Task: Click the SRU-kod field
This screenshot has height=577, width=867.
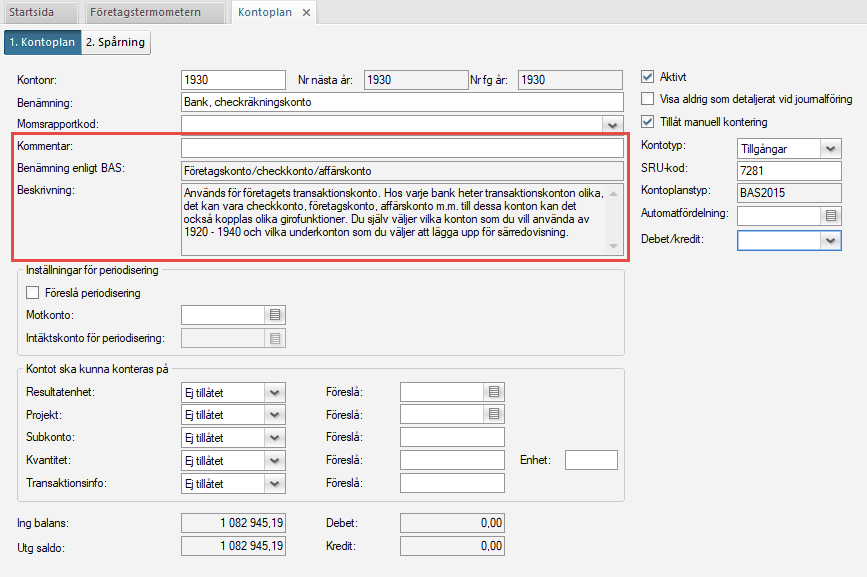Action: click(x=789, y=171)
